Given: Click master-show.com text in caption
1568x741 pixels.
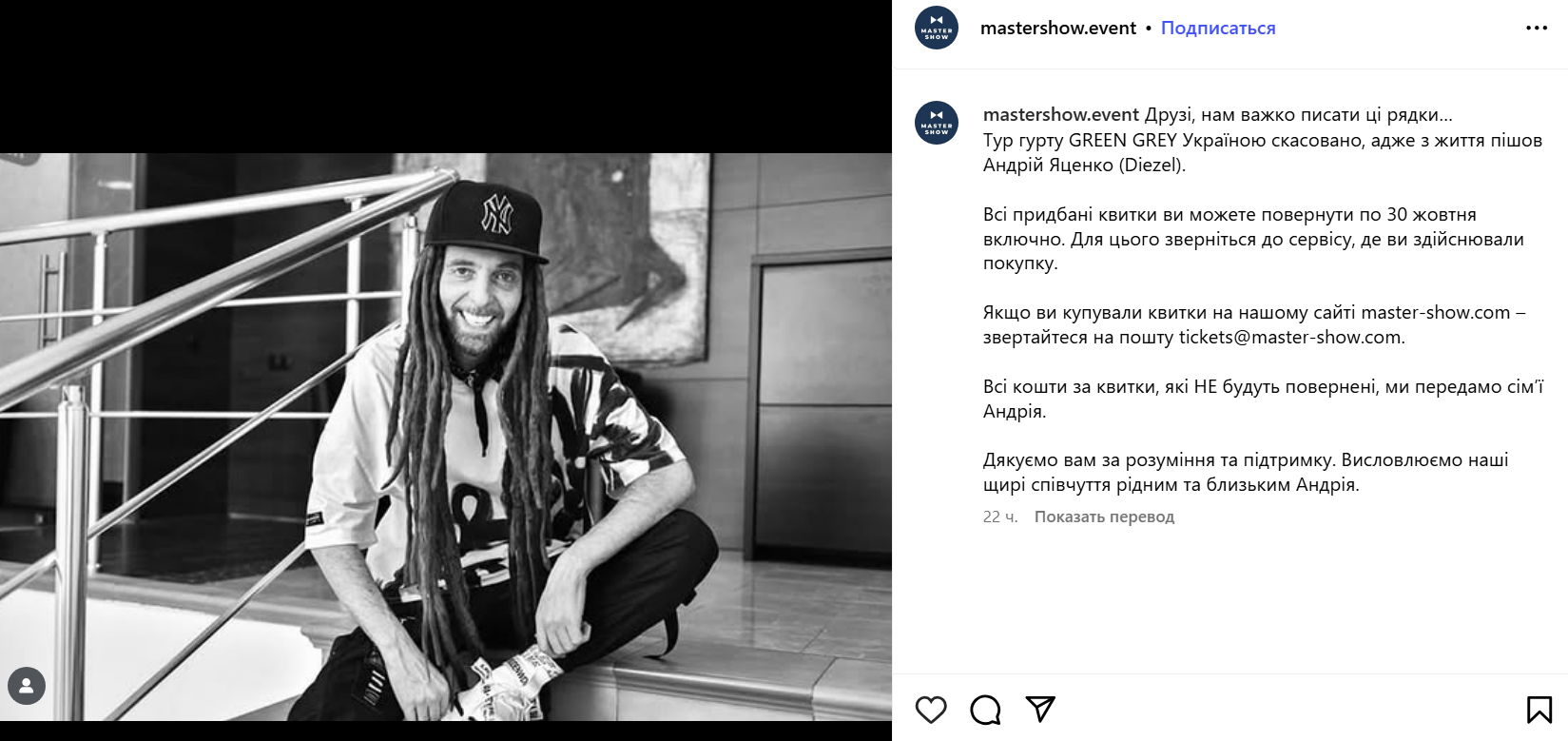Looking at the screenshot, I should click(1436, 313).
